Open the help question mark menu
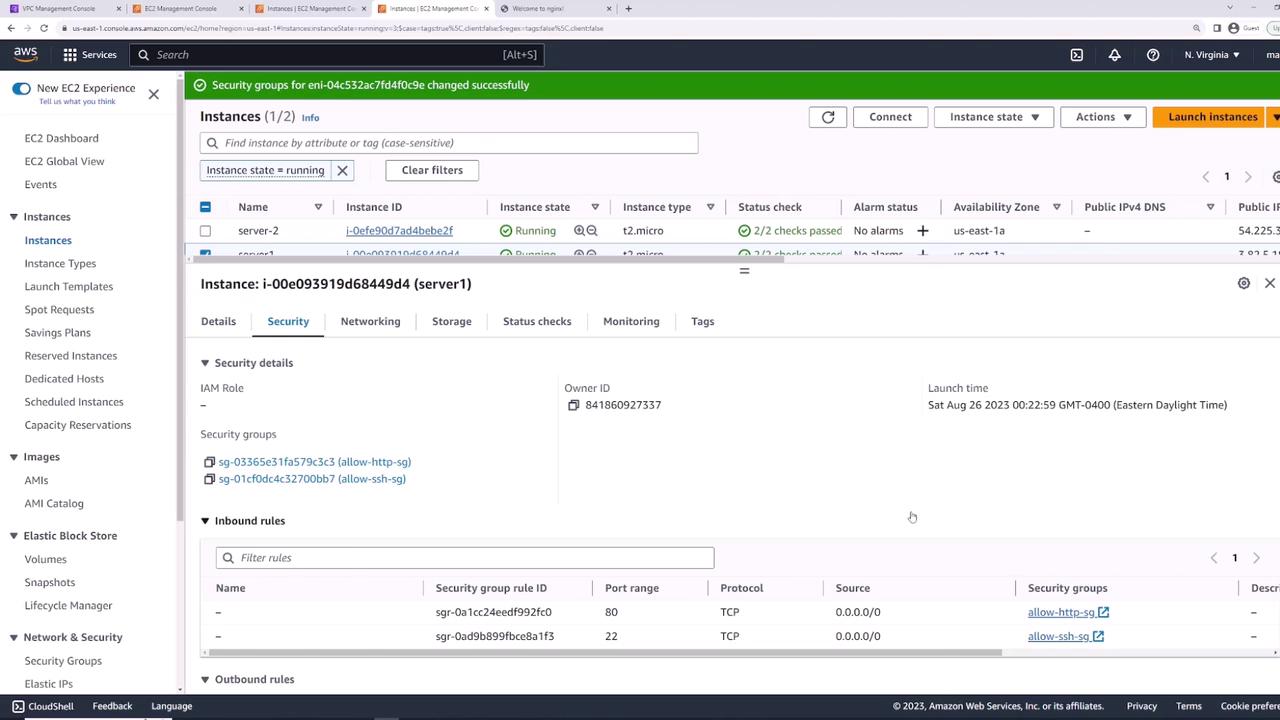The image size is (1280, 720). (x=1153, y=55)
